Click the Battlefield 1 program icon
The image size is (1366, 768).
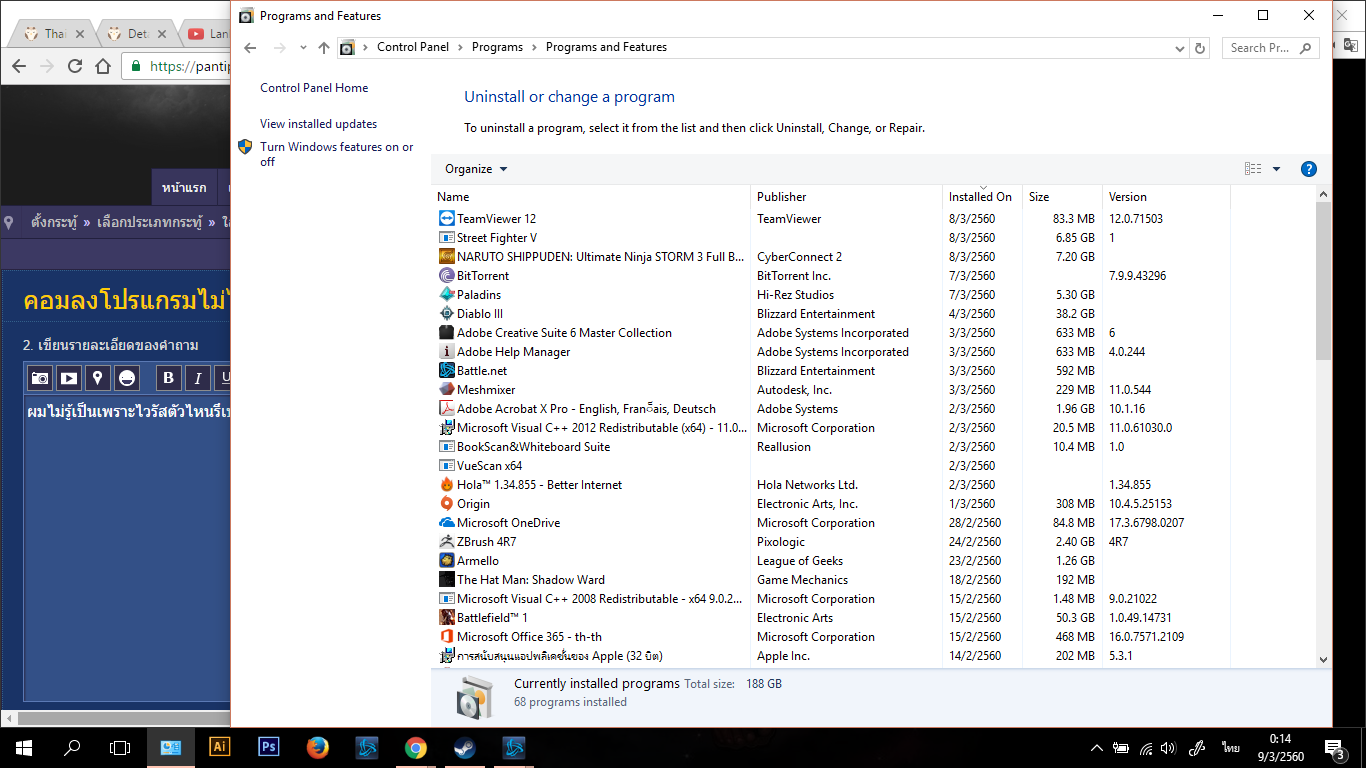447,617
